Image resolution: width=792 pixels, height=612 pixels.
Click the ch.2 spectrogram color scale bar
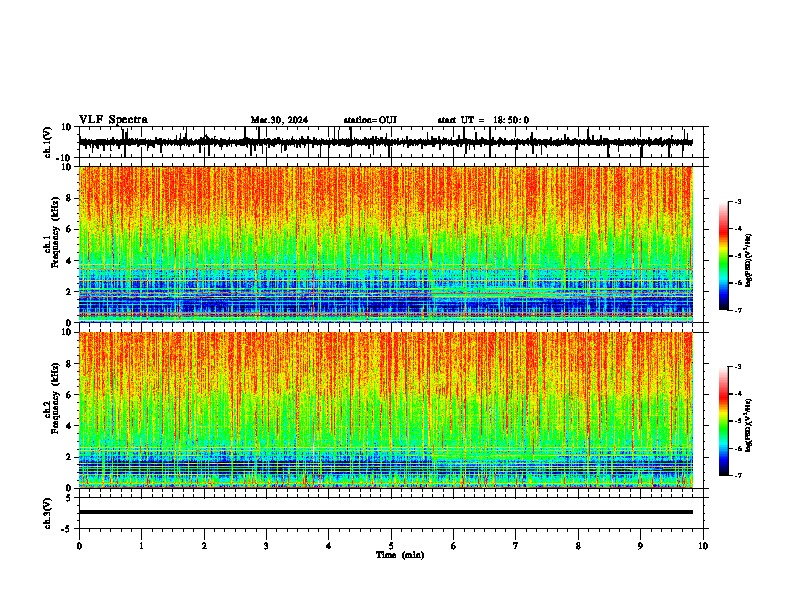pyautogui.click(x=723, y=421)
